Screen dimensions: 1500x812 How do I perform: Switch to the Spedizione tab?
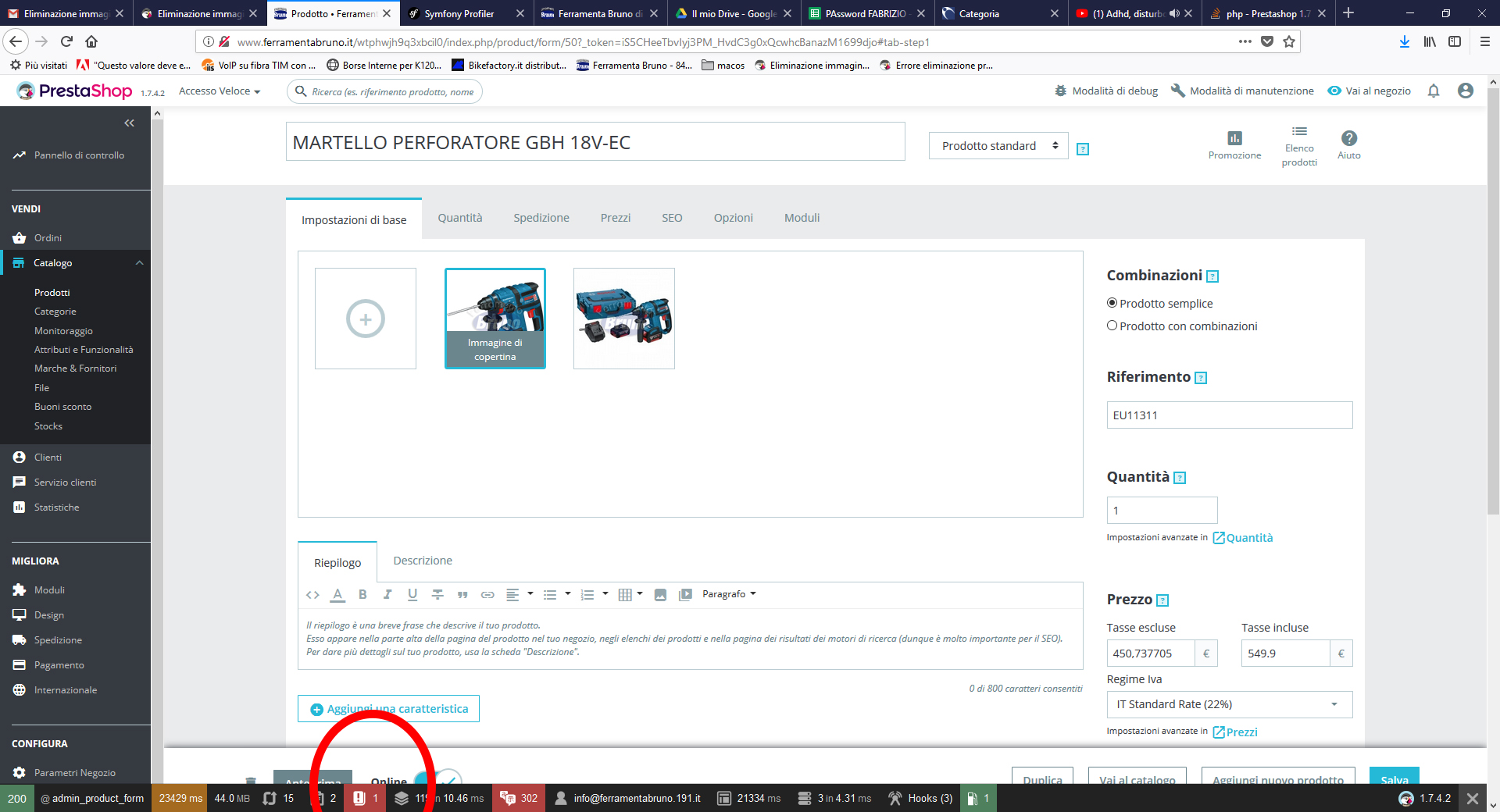541,218
